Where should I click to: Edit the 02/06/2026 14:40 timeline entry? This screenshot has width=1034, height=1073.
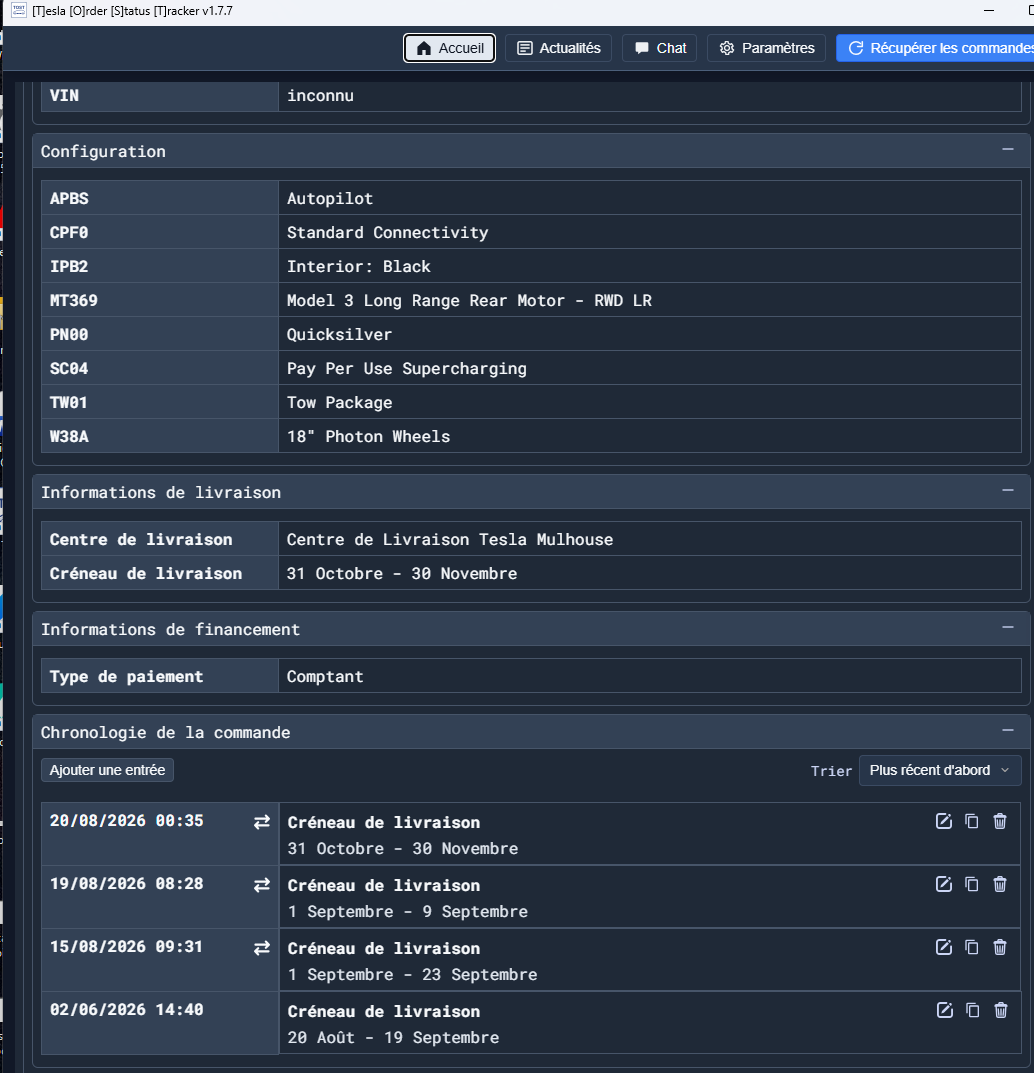[x=944, y=1010]
